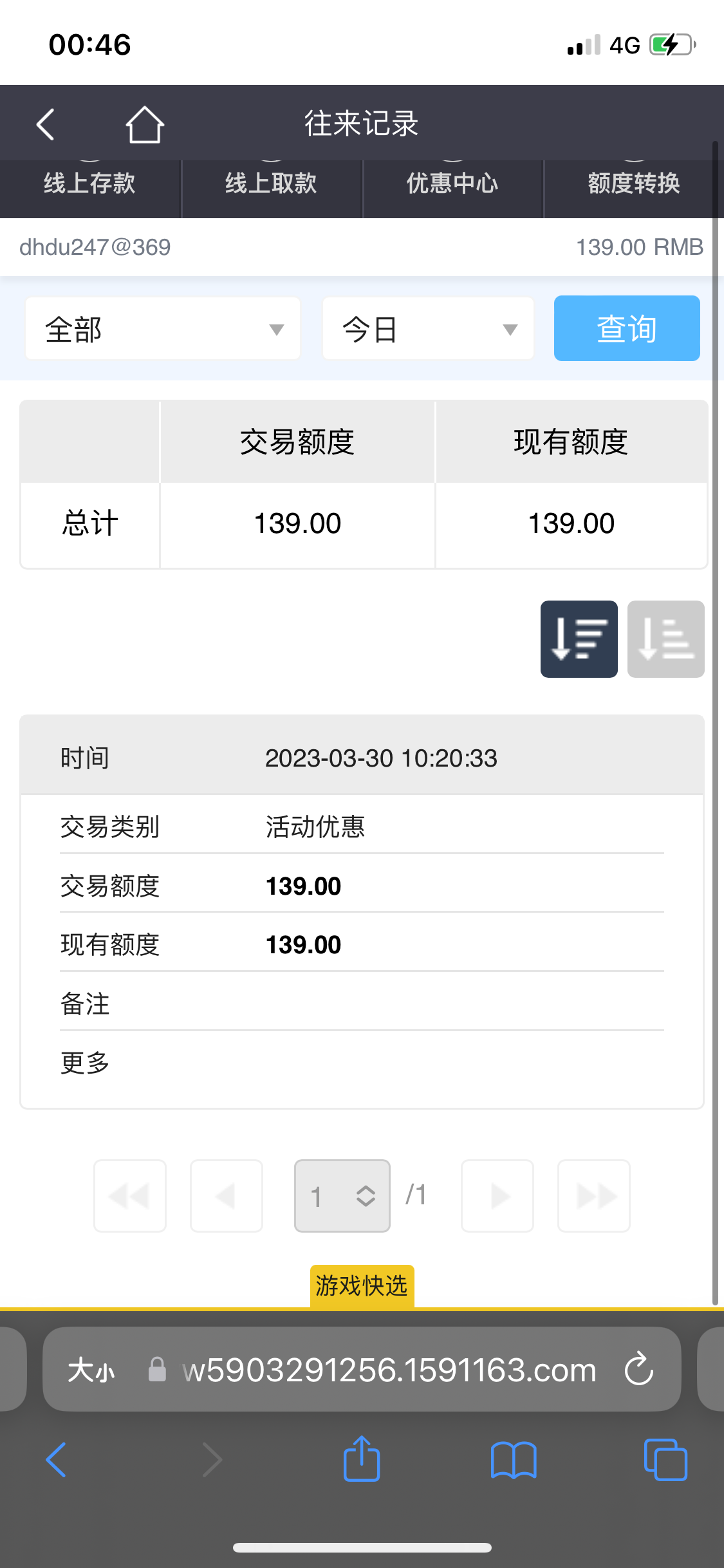Viewport: 724px width, 1568px height.
Task: Switch to 线上存款 tab
Action: coord(89,183)
